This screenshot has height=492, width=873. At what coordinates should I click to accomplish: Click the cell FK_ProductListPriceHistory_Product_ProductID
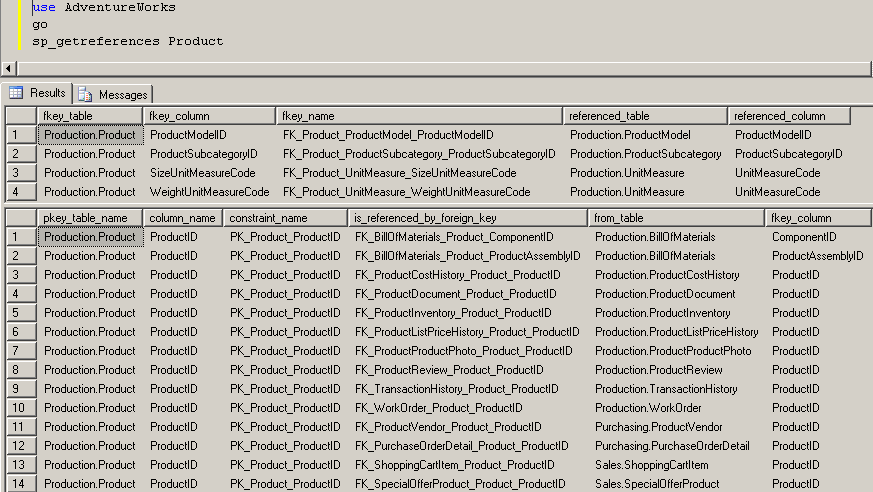point(467,332)
